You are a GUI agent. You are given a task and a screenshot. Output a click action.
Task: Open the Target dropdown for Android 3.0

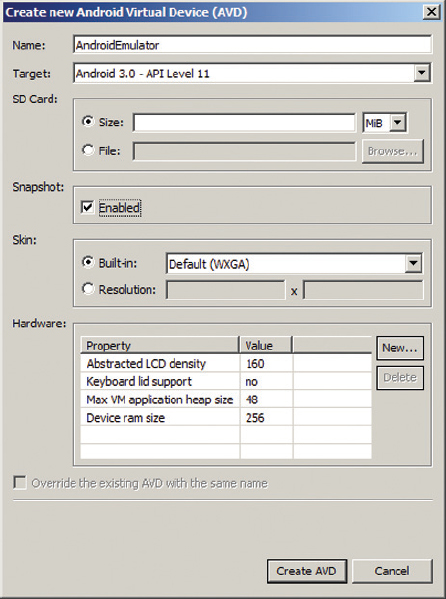point(422,73)
